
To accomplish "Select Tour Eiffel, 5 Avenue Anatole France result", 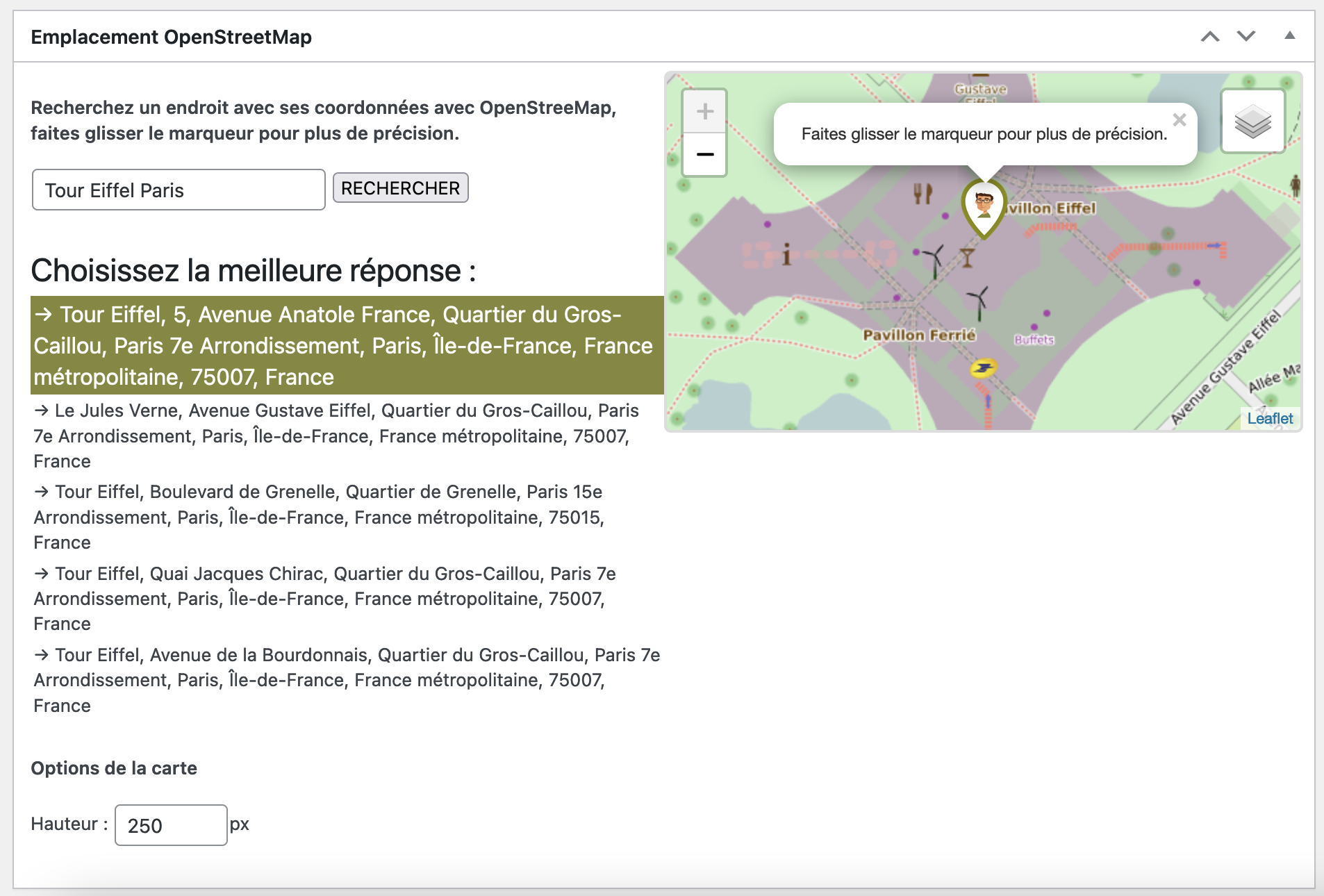I will [x=347, y=345].
